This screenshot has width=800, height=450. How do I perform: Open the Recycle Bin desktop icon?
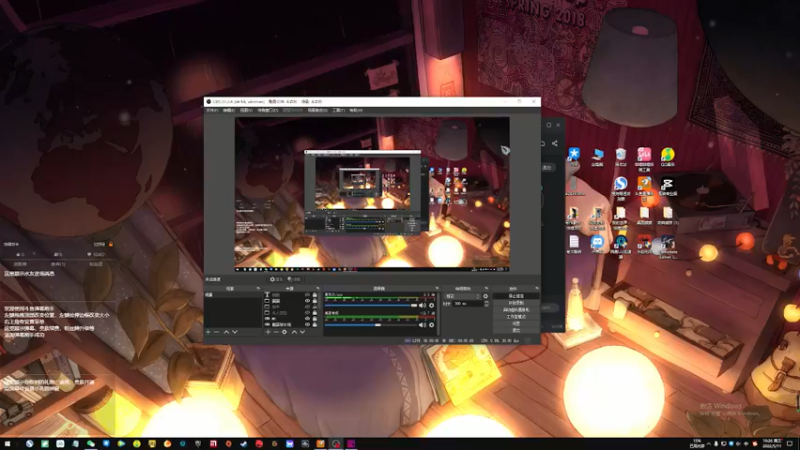(x=620, y=157)
